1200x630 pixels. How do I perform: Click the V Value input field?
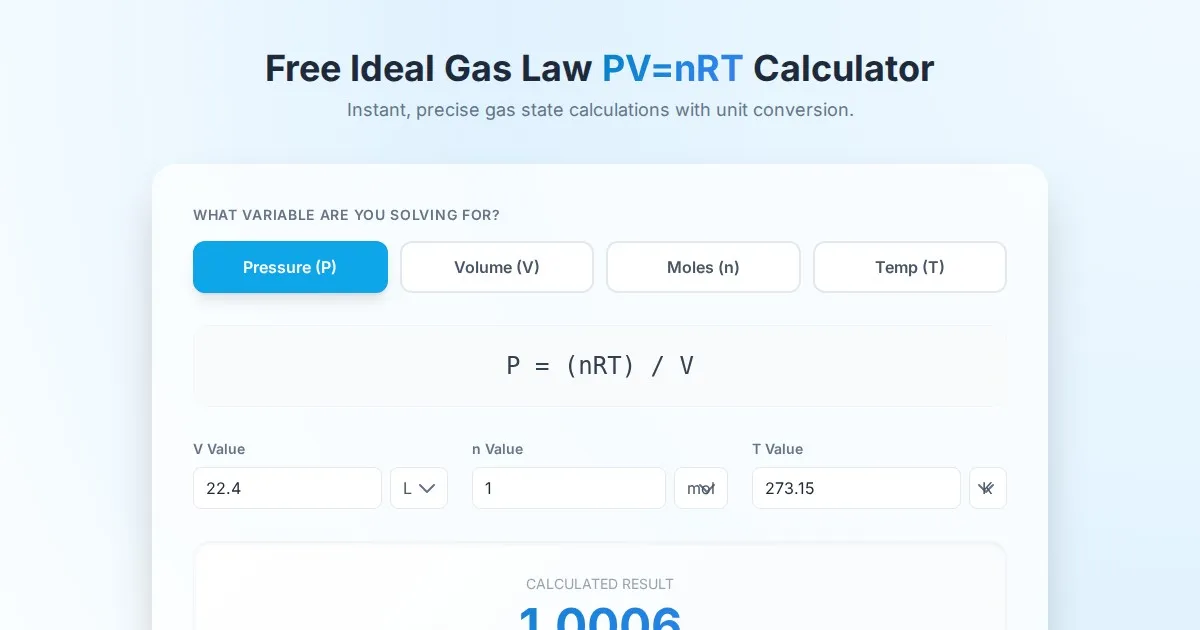[x=287, y=488]
